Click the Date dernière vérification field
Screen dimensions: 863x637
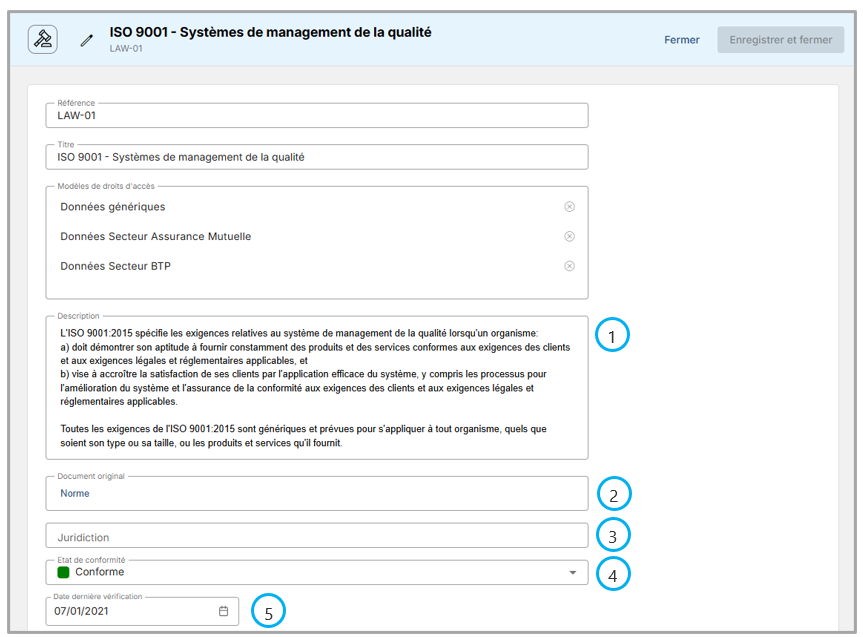[130, 611]
